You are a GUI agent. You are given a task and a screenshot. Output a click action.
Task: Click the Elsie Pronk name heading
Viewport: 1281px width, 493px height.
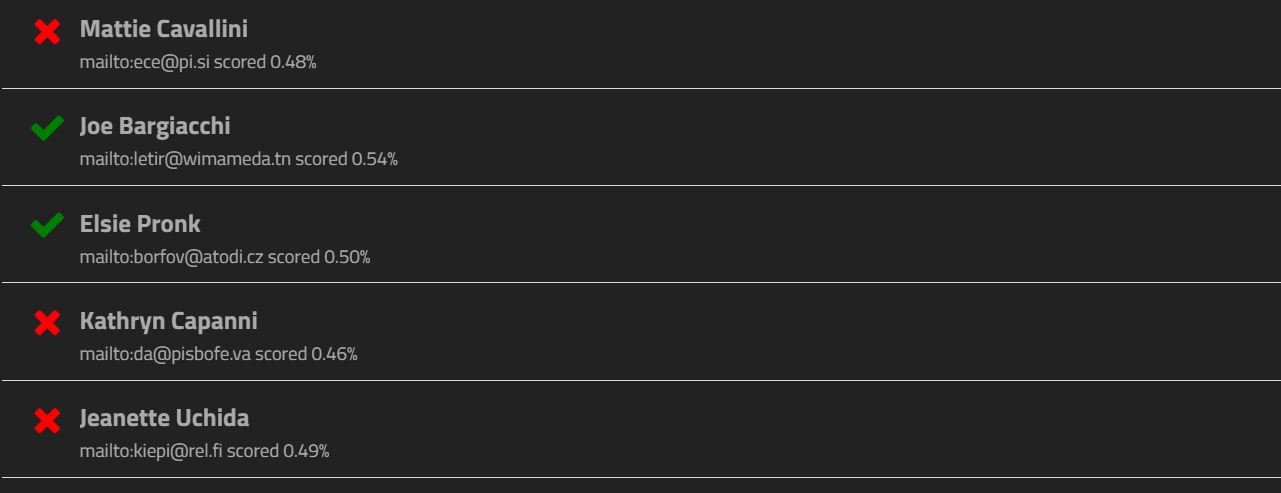tap(140, 223)
